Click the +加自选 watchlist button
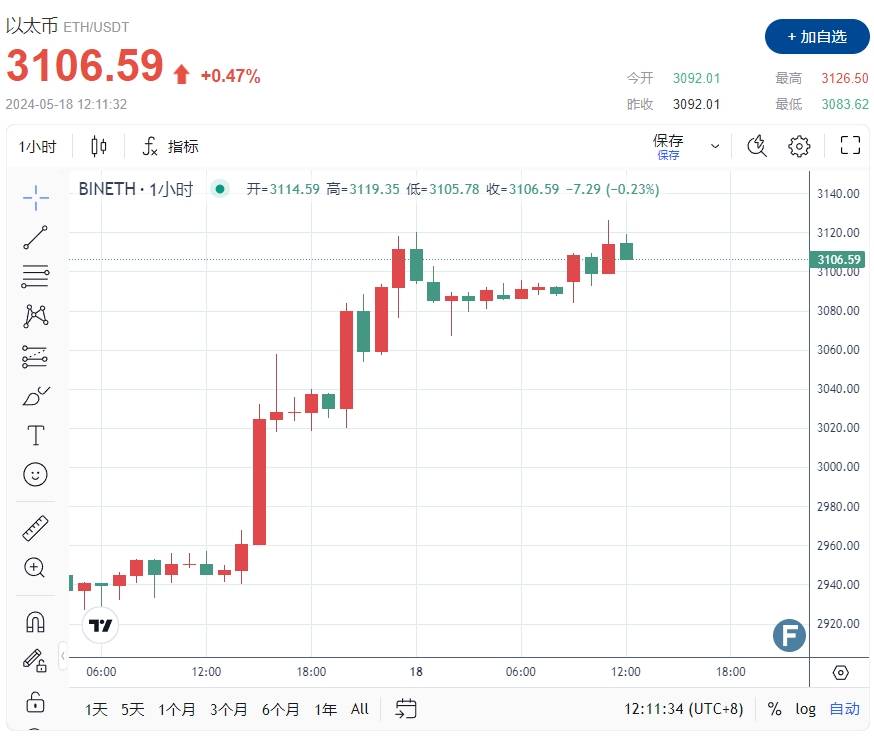The image size is (874, 736). pos(817,36)
